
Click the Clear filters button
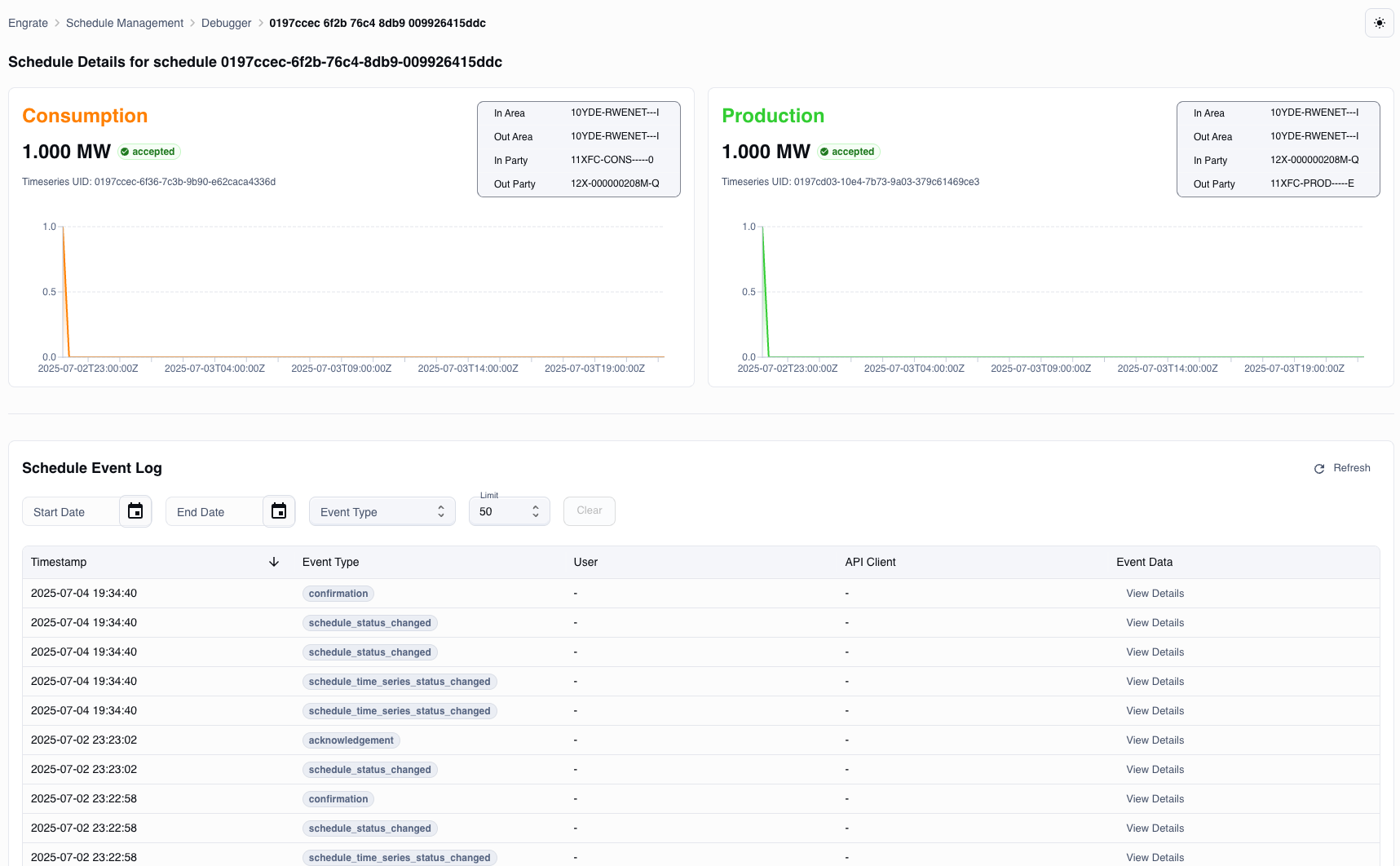[590, 511]
